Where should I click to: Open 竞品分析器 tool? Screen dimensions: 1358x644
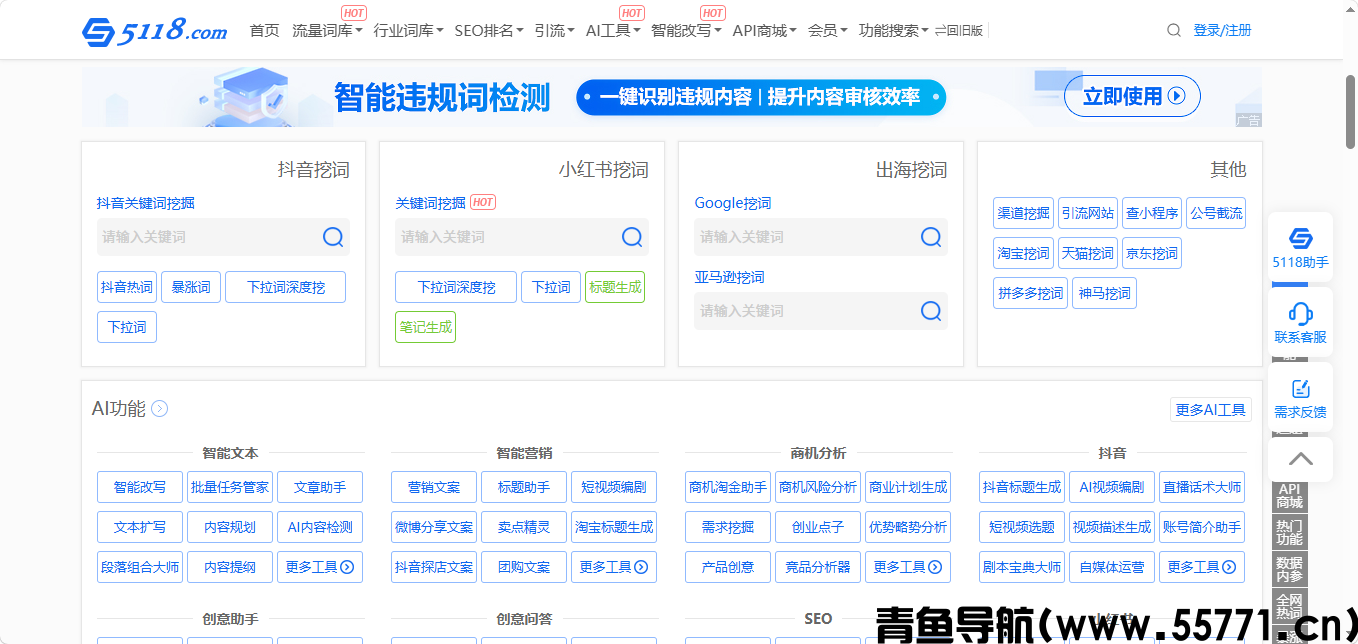(x=818, y=567)
